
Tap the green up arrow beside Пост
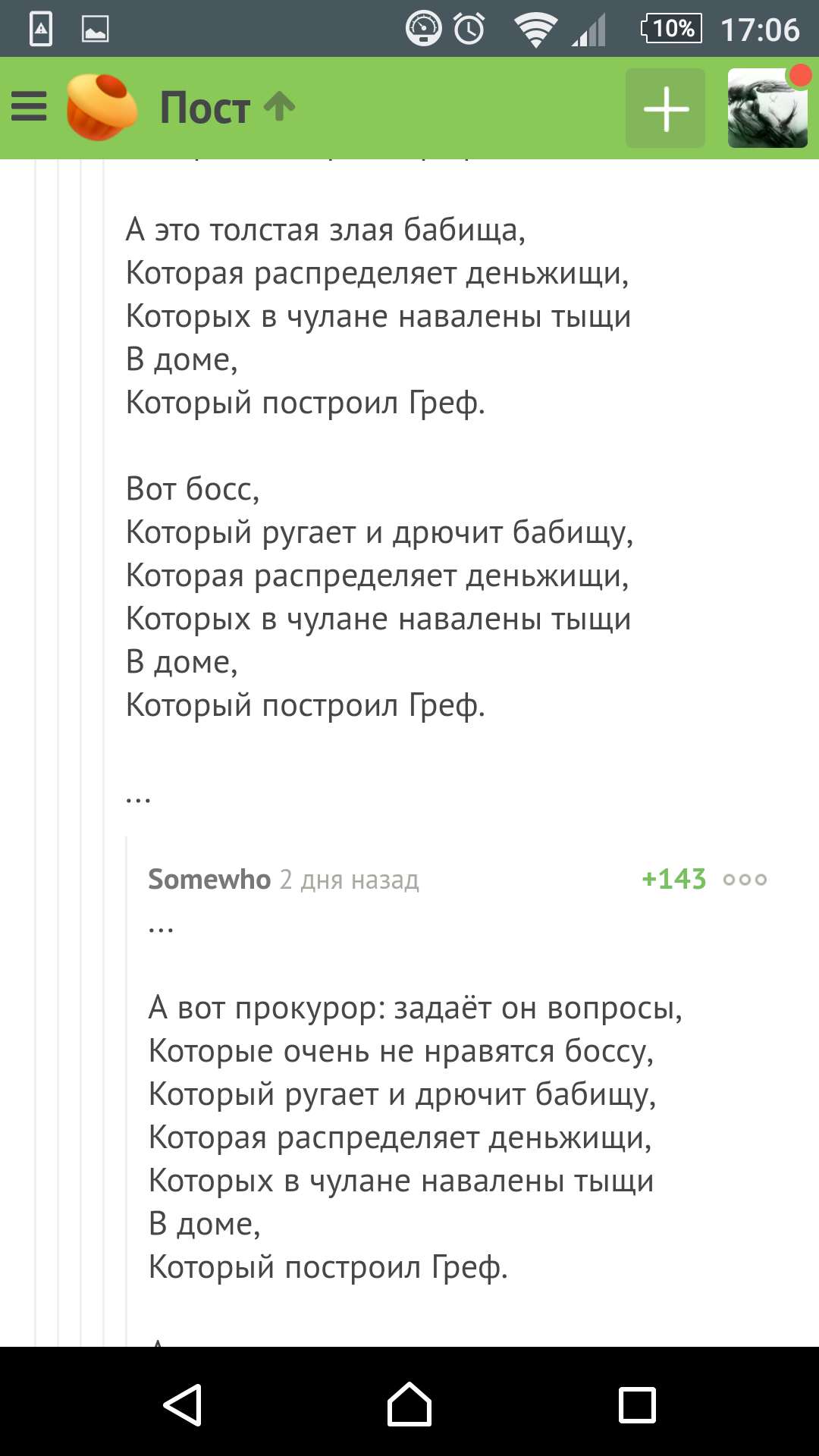pyautogui.click(x=279, y=106)
